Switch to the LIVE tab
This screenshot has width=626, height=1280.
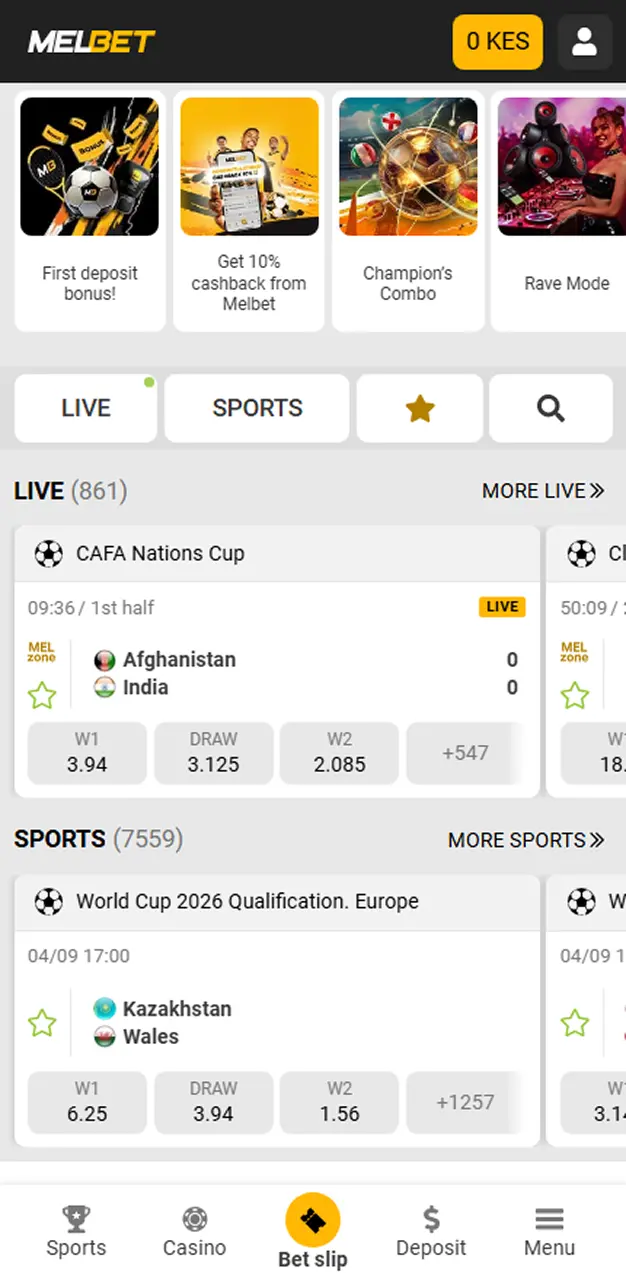click(x=86, y=408)
